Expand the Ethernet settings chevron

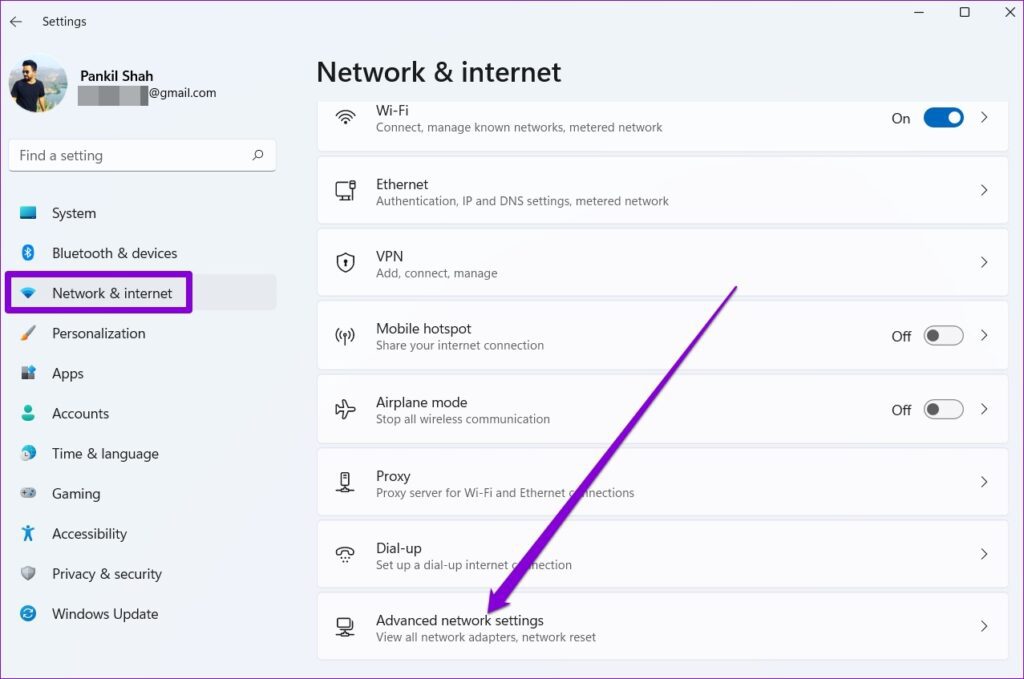[x=984, y=192]
